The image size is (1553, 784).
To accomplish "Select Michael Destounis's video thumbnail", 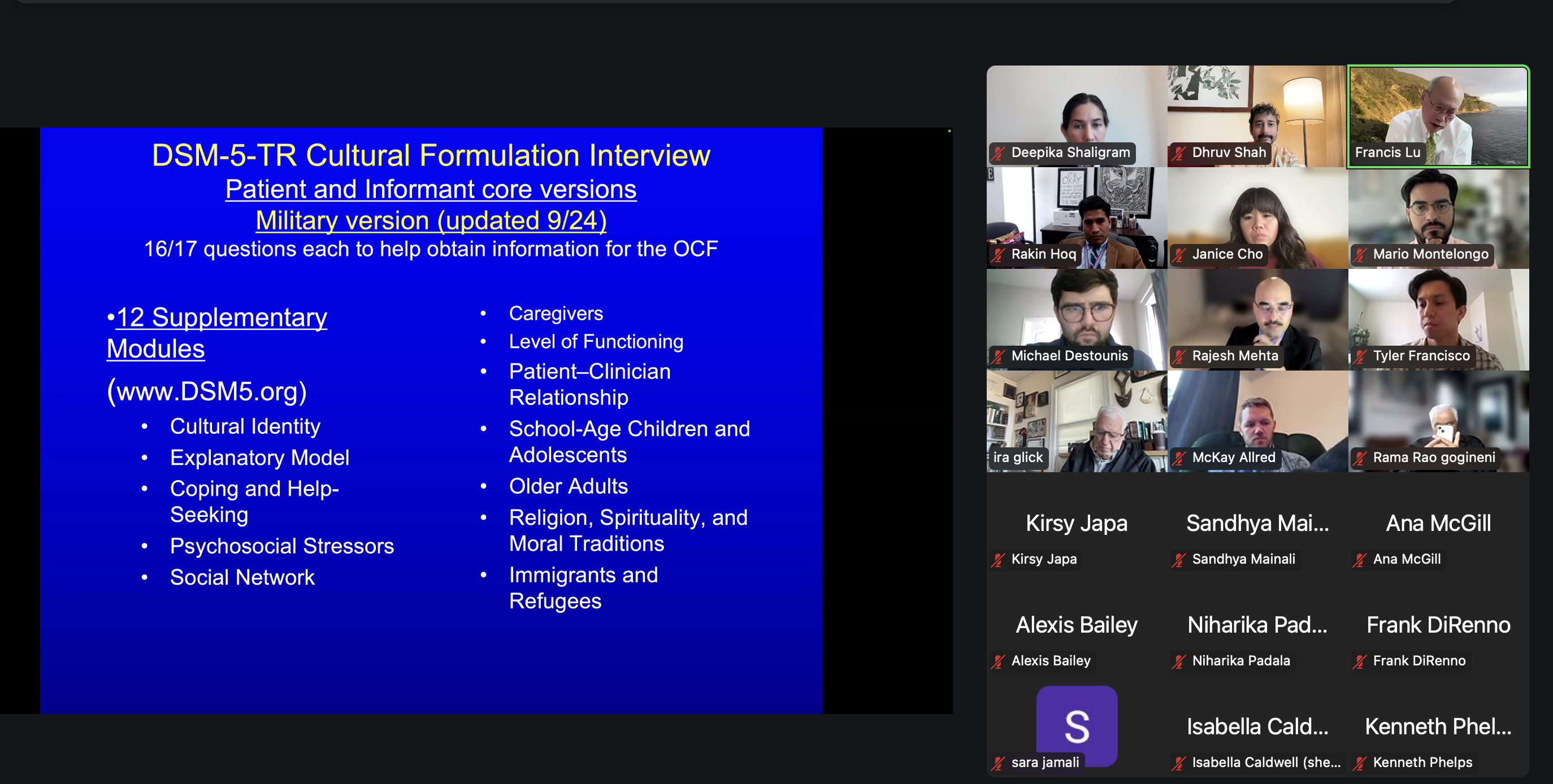I will point(1076,313).
